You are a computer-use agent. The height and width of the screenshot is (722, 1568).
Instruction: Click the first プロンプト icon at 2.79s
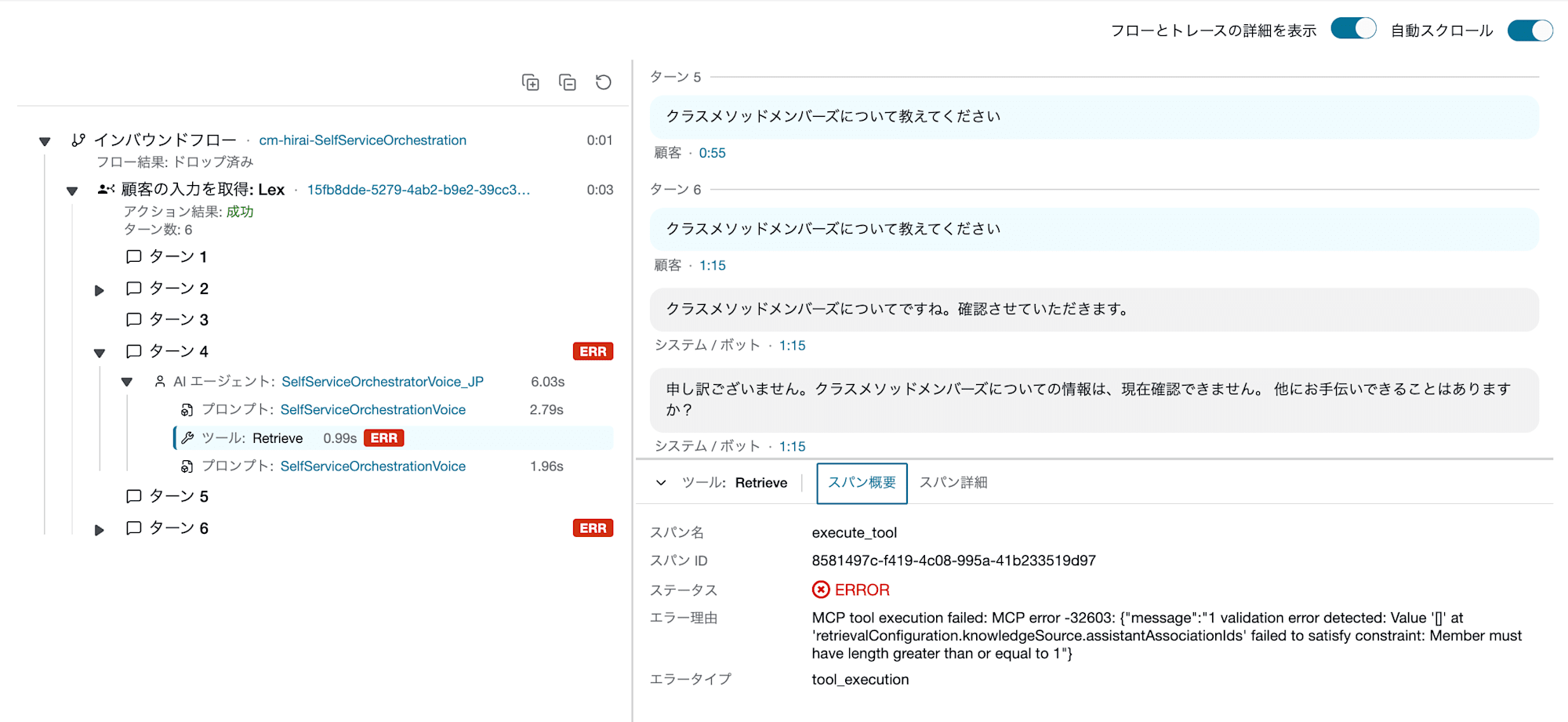click(187, 410)
